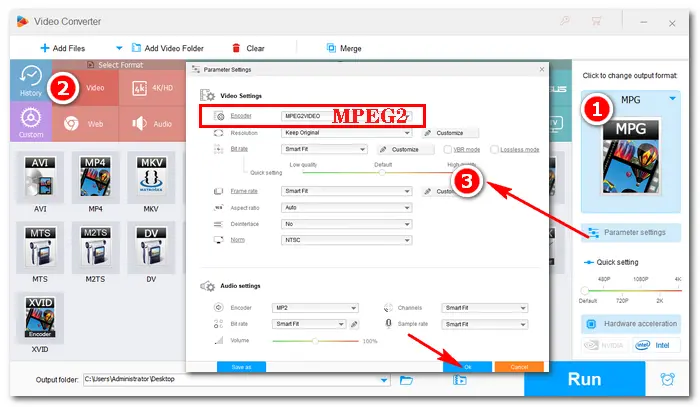
Task: Select the MTS format icon
Action: pyautogui.click(x=40, y=247)
